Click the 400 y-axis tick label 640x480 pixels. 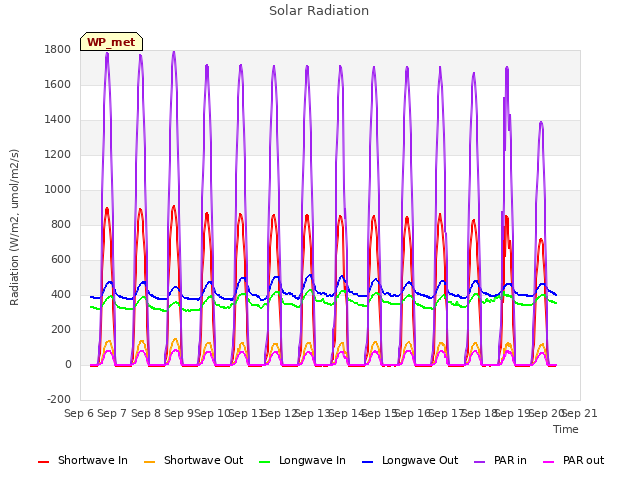pyautogui.click(x=61, y=295)
